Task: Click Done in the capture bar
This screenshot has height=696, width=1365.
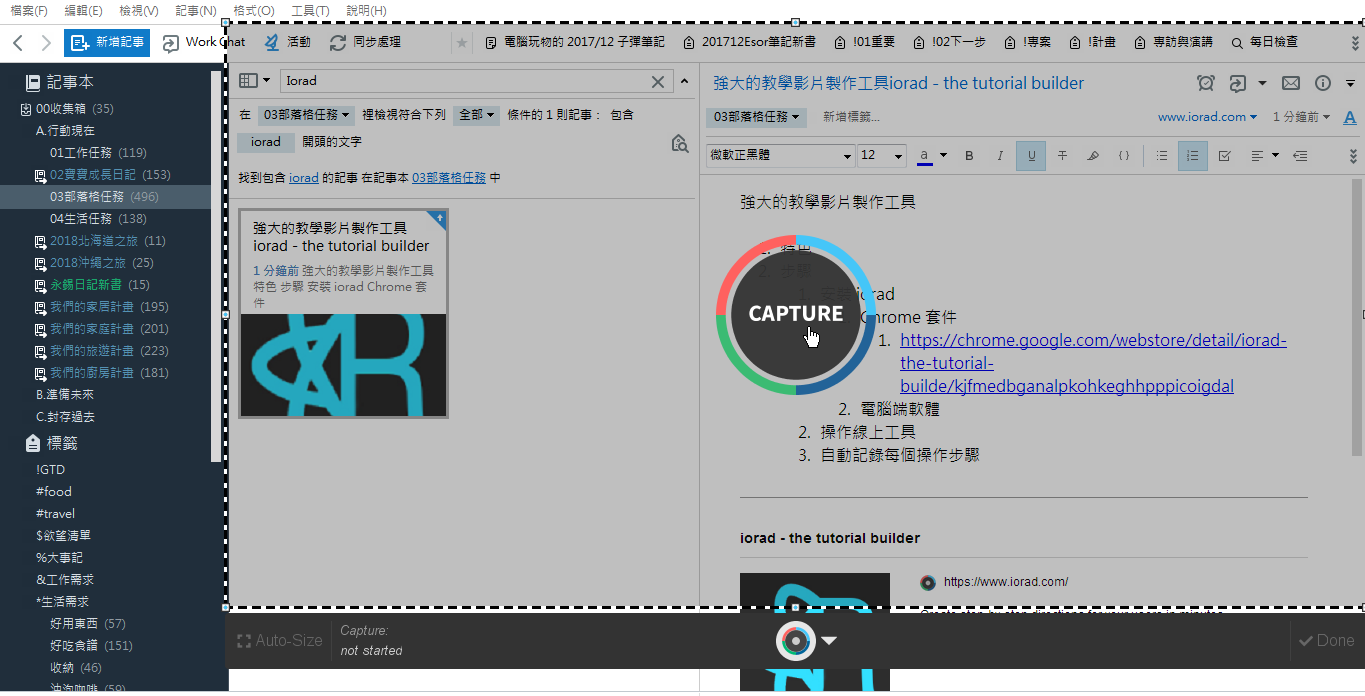Action: point(1326,640)
